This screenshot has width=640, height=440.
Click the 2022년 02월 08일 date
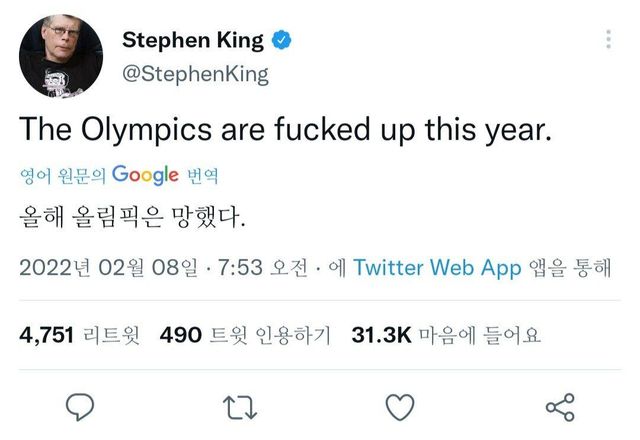pyautogui.click(x=107, y=267)
